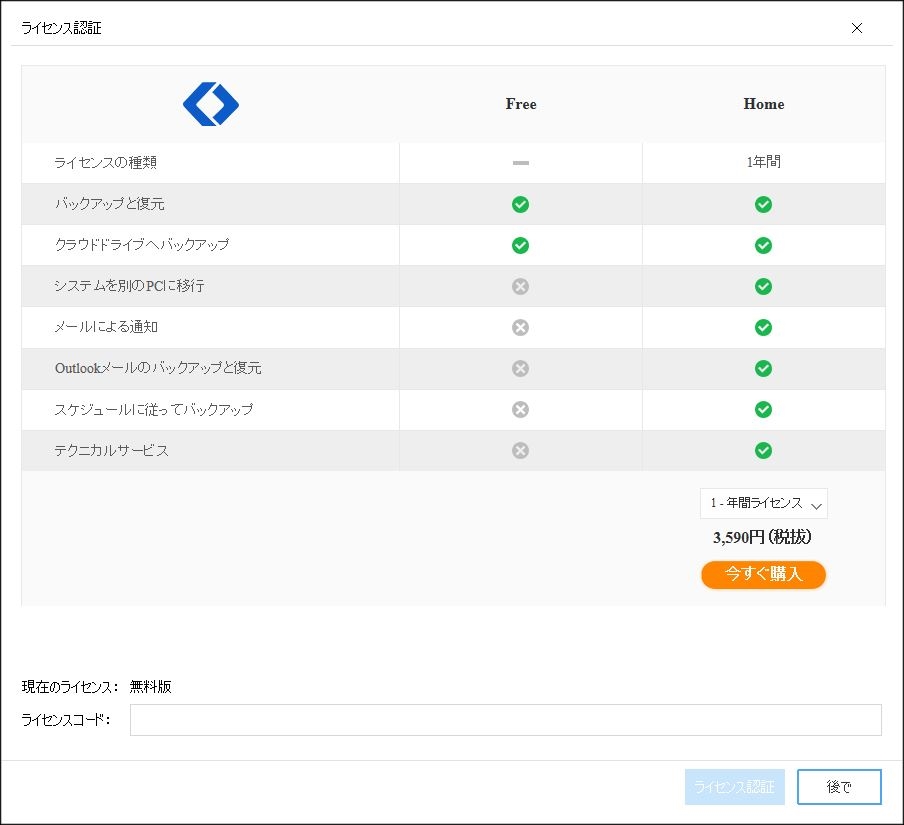904x825 pixels.
Task: Click the 後で button
Action: [x=839, y=787]
